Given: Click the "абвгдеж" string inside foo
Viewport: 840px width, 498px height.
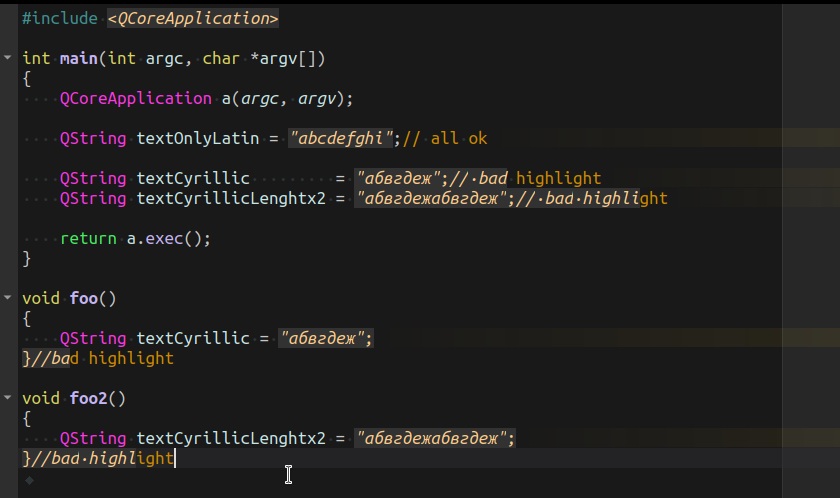Looking at the screenshot, I should tap(326, 338).
